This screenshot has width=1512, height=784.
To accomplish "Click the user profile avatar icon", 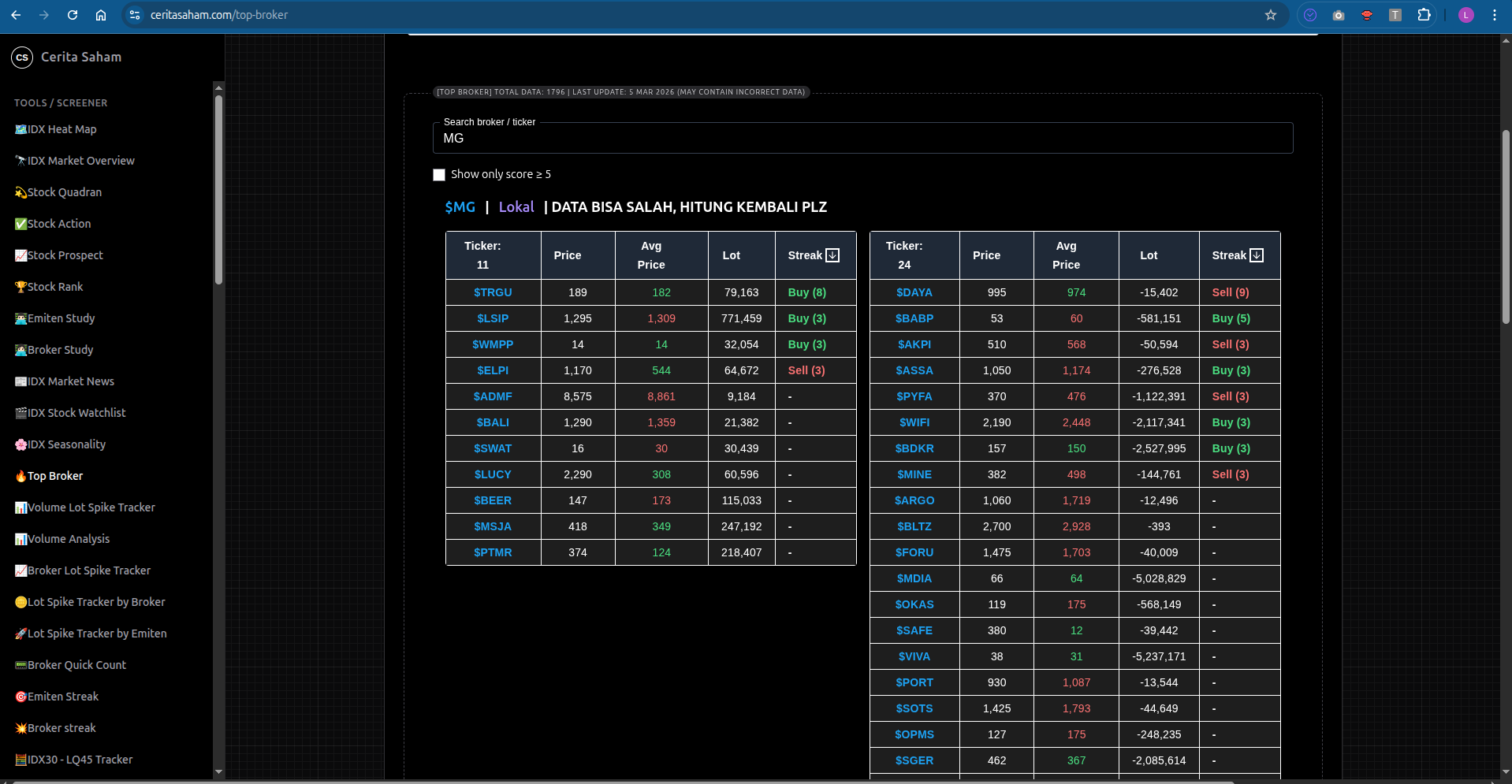I will (x=1466, y=15).
